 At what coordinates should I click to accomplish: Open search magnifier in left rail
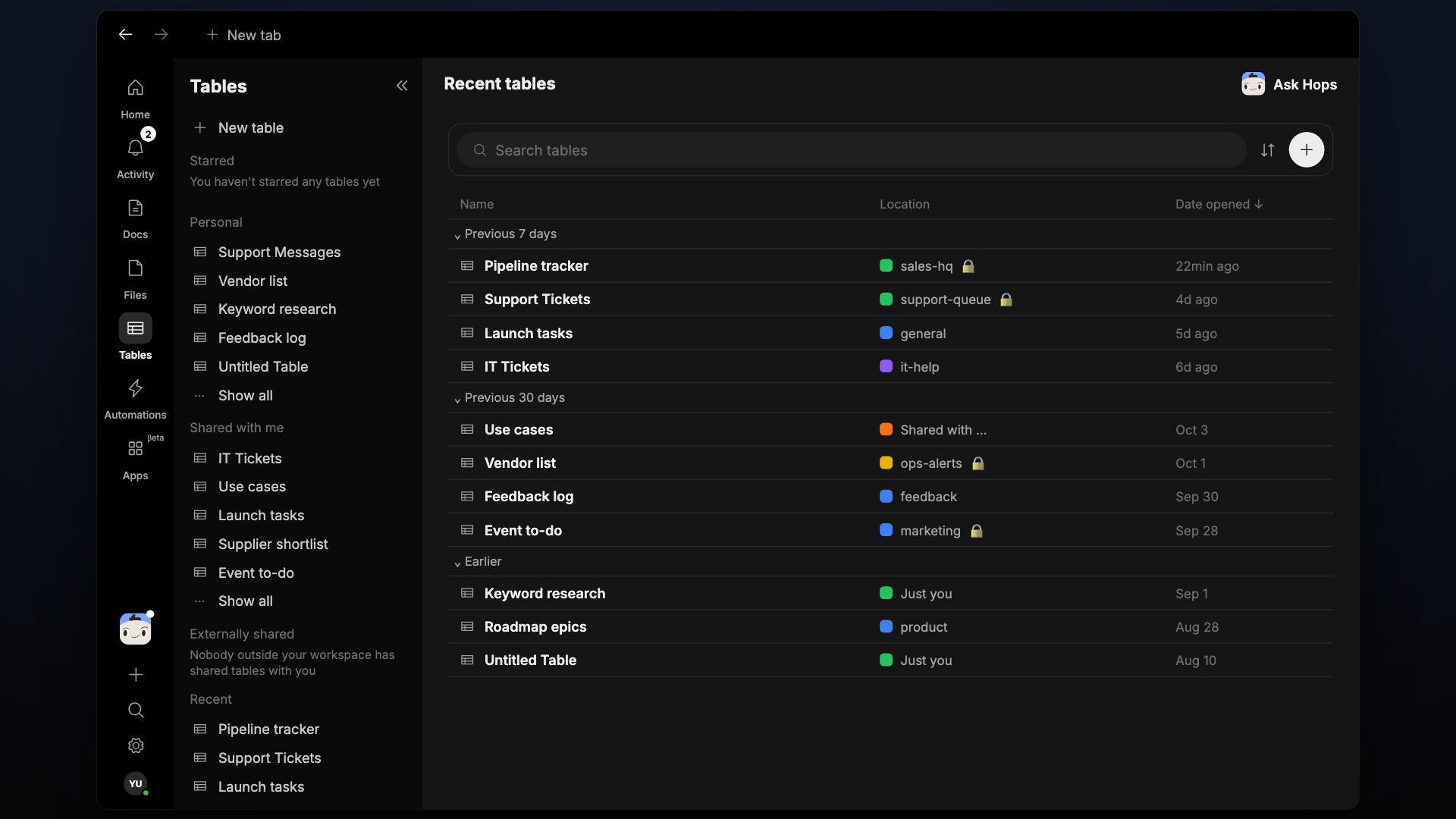(x=136, y=710)
